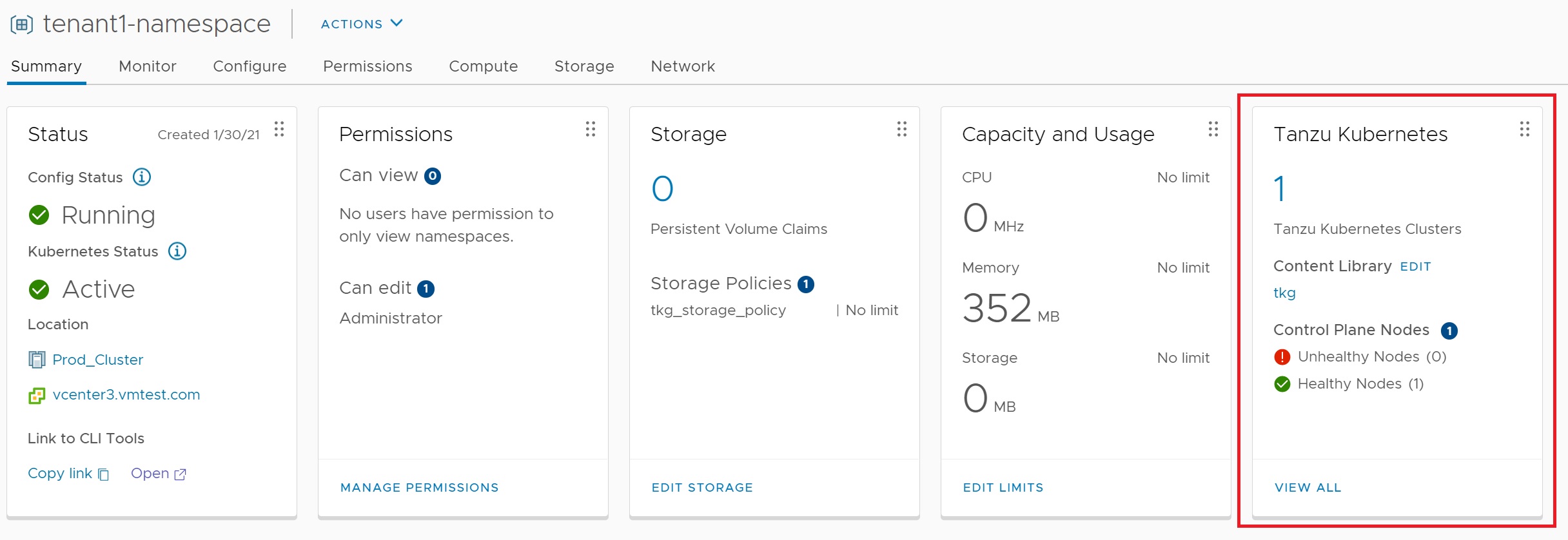Click VIEW ALL Tanzu Kubernetes clusters
The height and width of the screenshot is (540, 1568).
[1308, 488]
